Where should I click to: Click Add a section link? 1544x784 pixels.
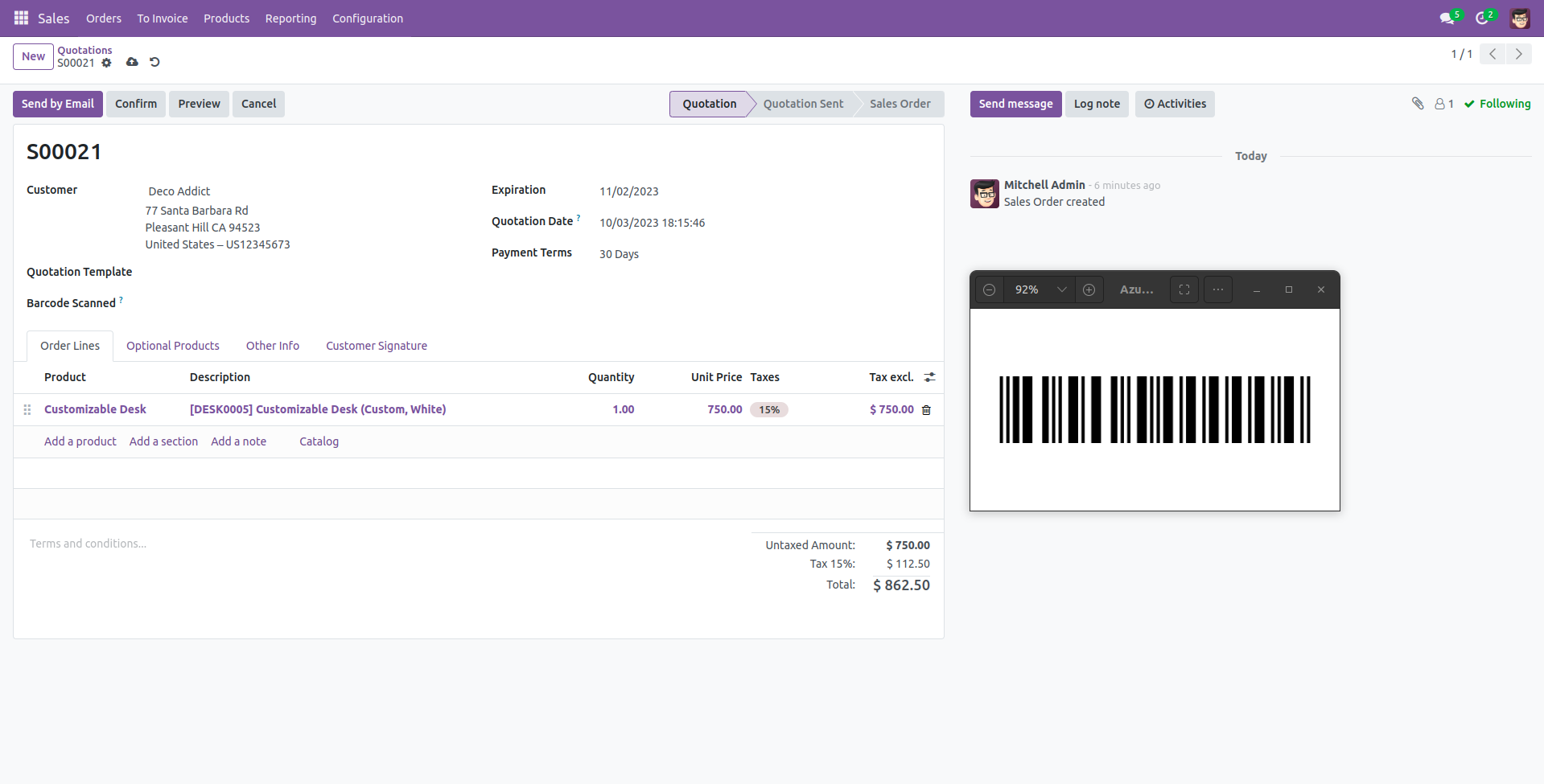click(x=163, y=441)
